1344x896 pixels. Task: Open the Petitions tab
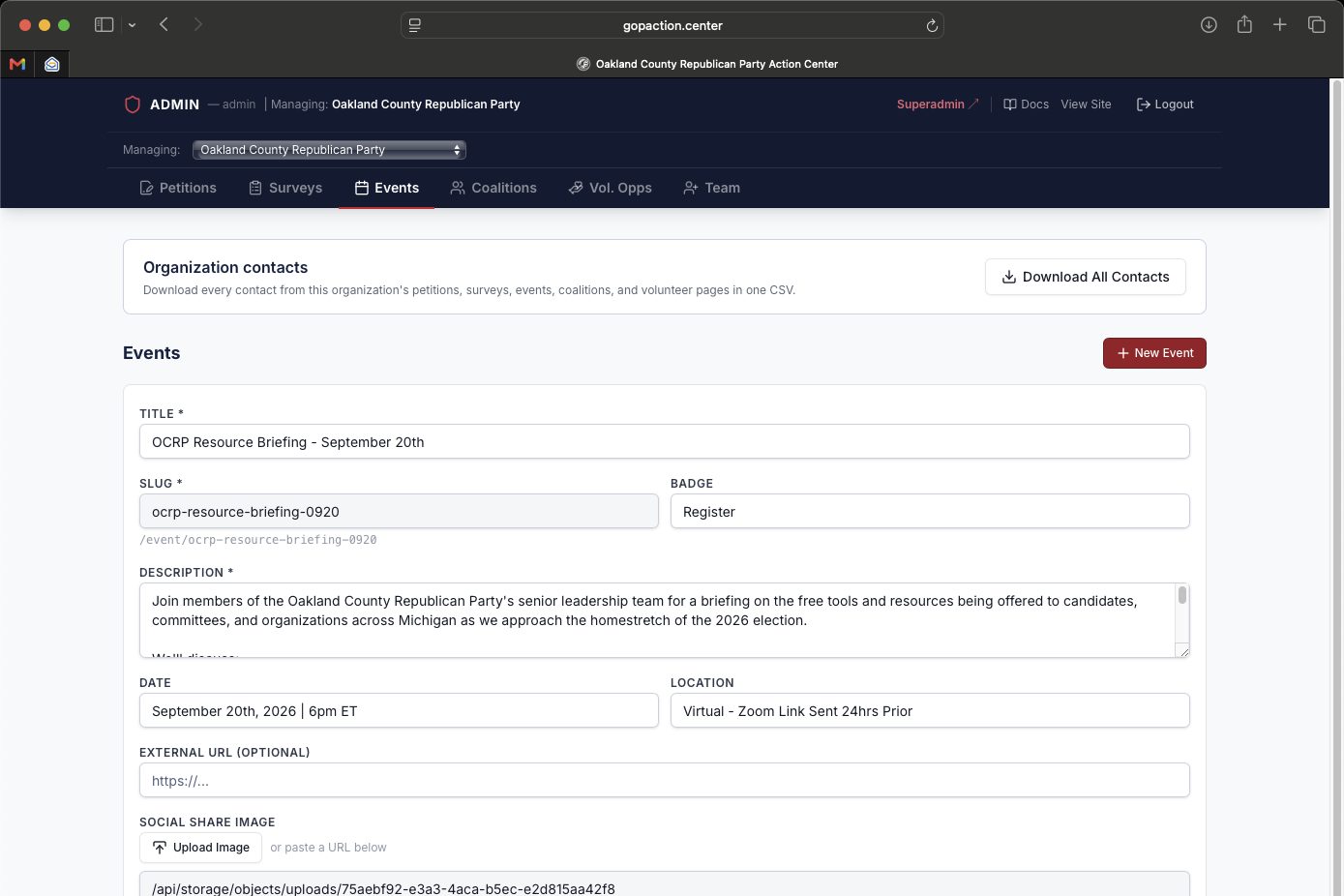pyautogui.click(x=178, y=188)
